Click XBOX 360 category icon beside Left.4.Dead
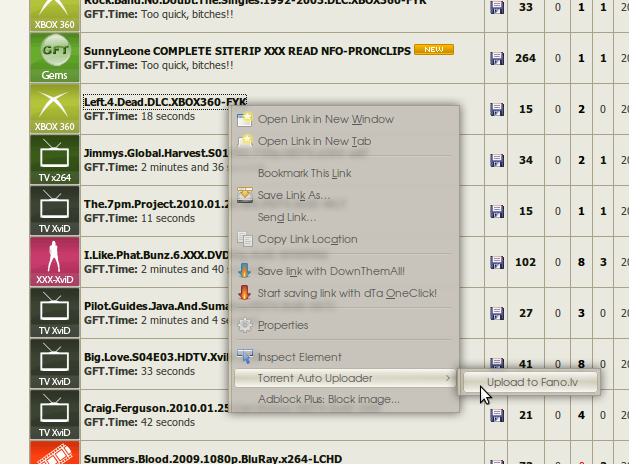Screen dimensions: 629x464 pyautogui.click(x=55, y=109)
